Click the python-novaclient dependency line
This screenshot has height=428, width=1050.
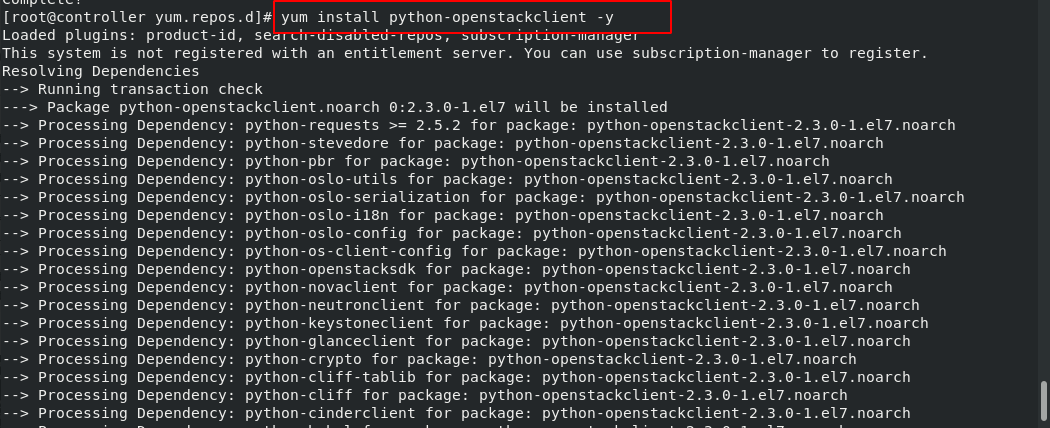click(447, 287)
